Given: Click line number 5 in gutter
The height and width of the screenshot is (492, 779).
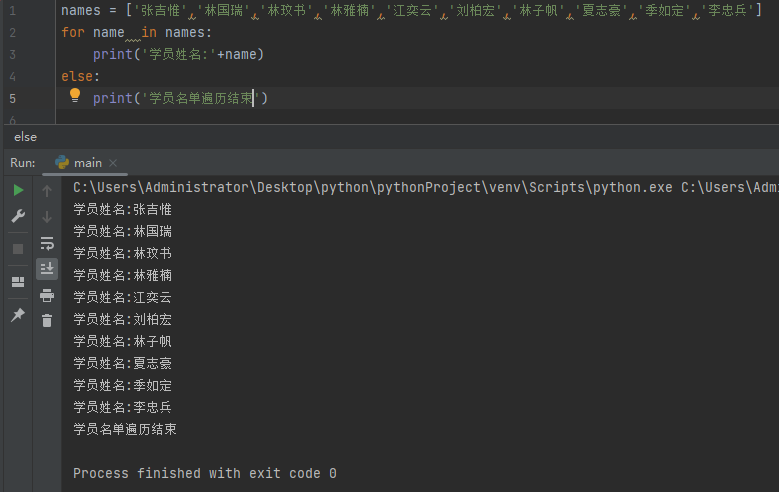Looking at the screenshot, I should pos(12,98).
